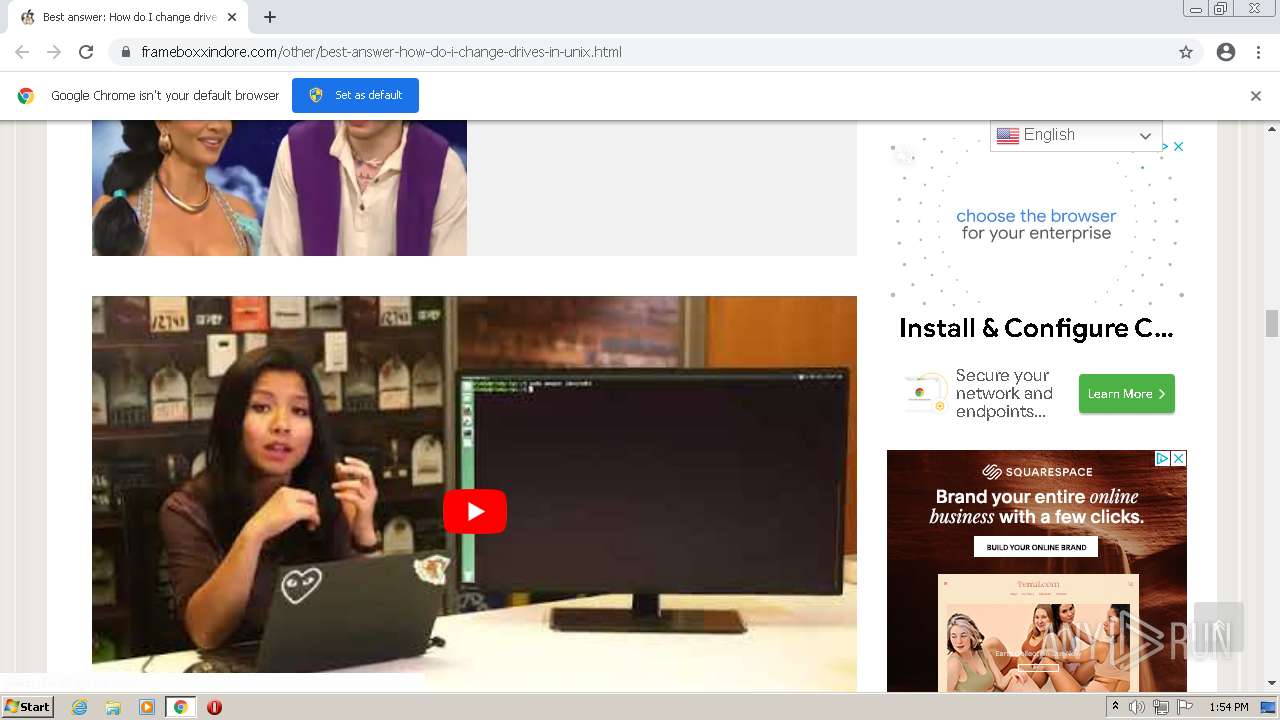Click the 'Set as default' button

point(355,95)
